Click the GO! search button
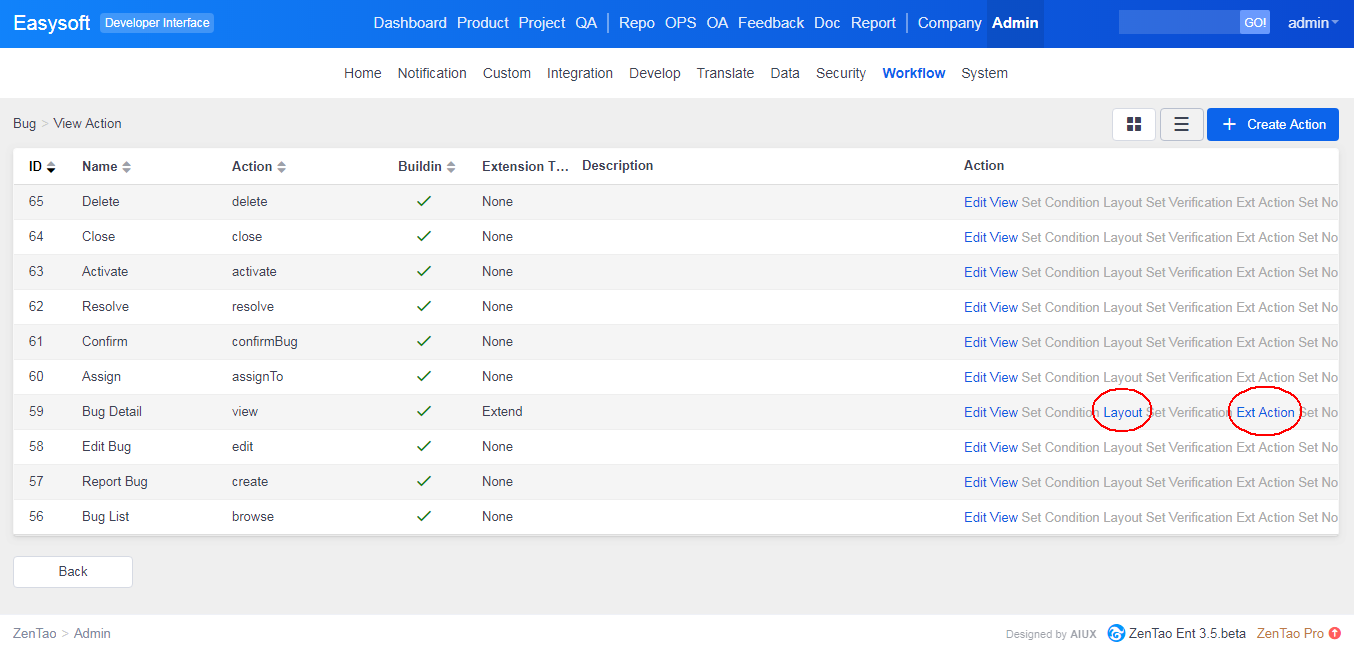The height and width of the screenshot is (649, 1354). 1254,23
